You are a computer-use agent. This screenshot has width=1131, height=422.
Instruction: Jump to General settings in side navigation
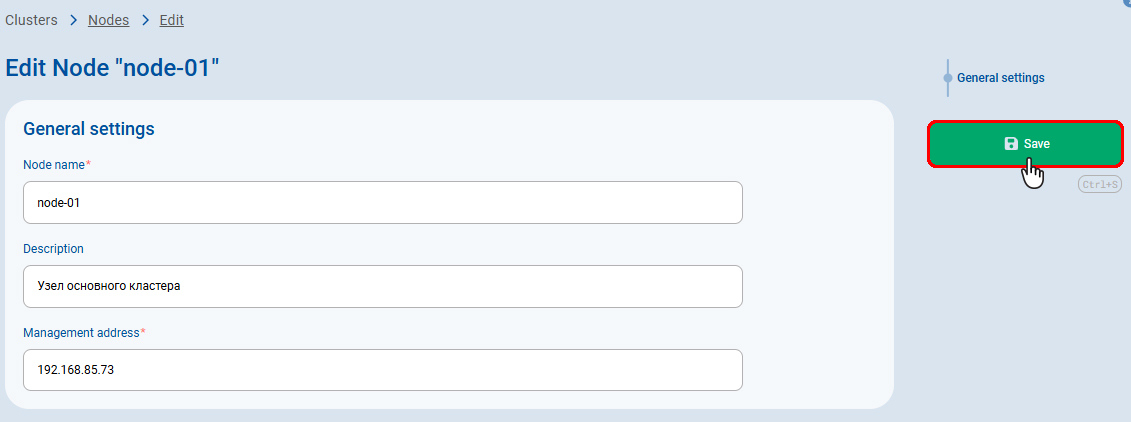[1000, 77]
